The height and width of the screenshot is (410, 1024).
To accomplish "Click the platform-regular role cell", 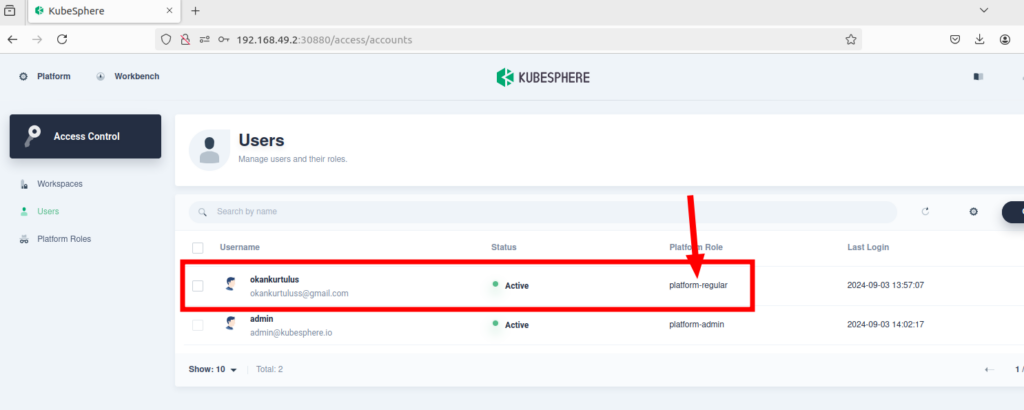I will 698,285.
